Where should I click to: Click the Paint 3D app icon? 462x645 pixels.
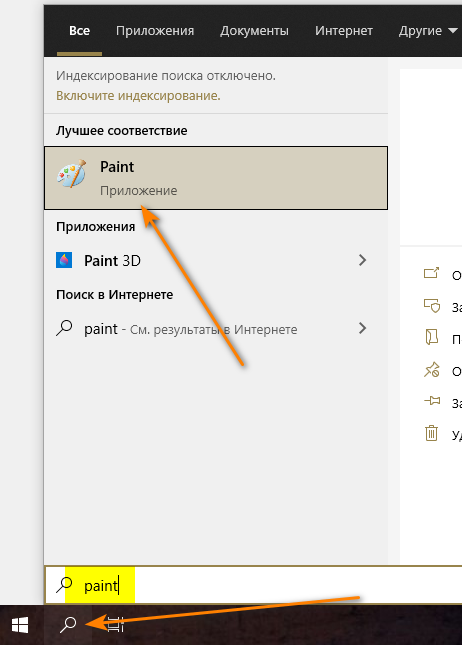coord(64,260)
